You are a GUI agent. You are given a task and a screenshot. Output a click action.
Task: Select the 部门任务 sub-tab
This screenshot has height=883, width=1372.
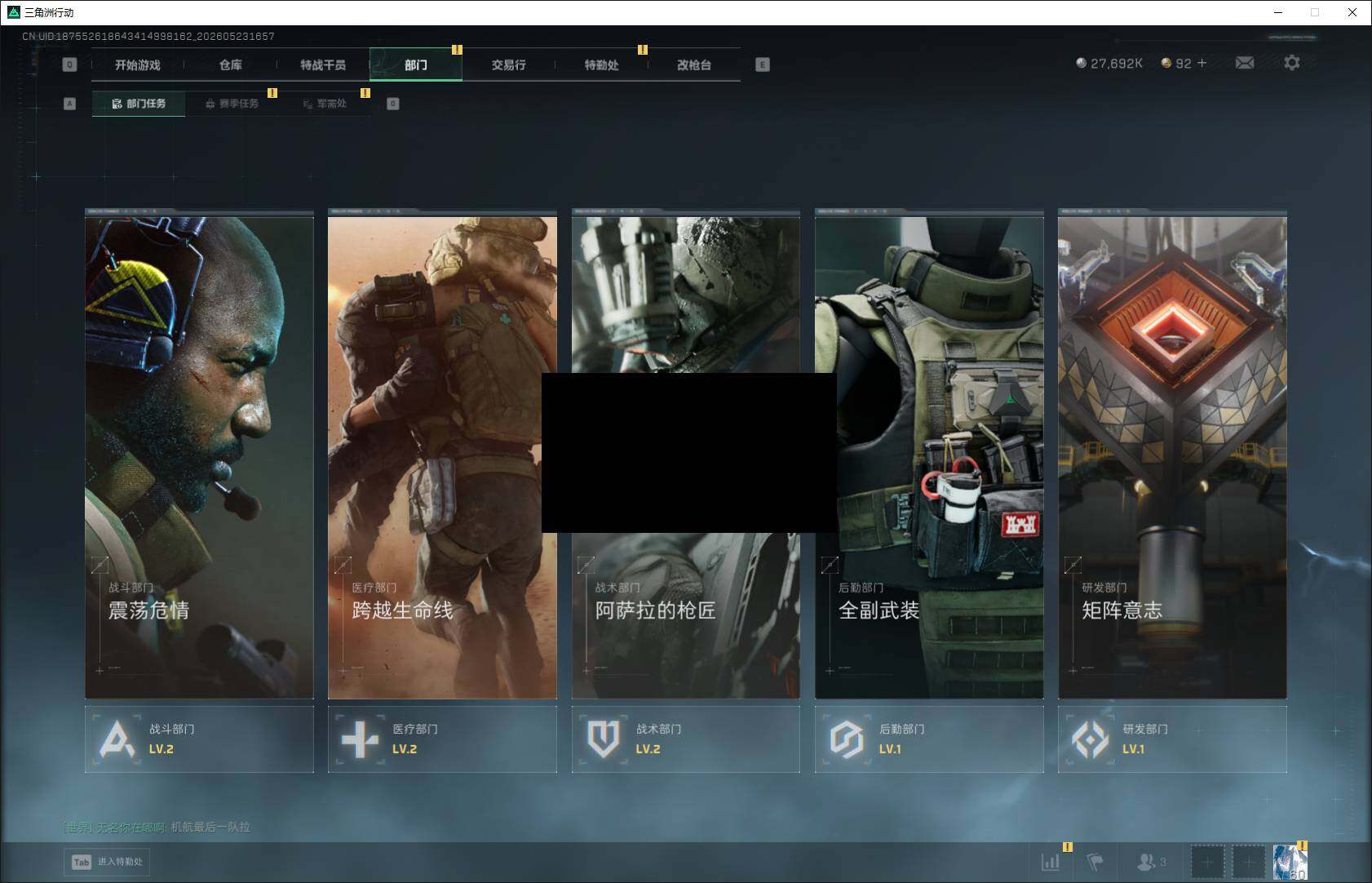click(x=139, y=104)
